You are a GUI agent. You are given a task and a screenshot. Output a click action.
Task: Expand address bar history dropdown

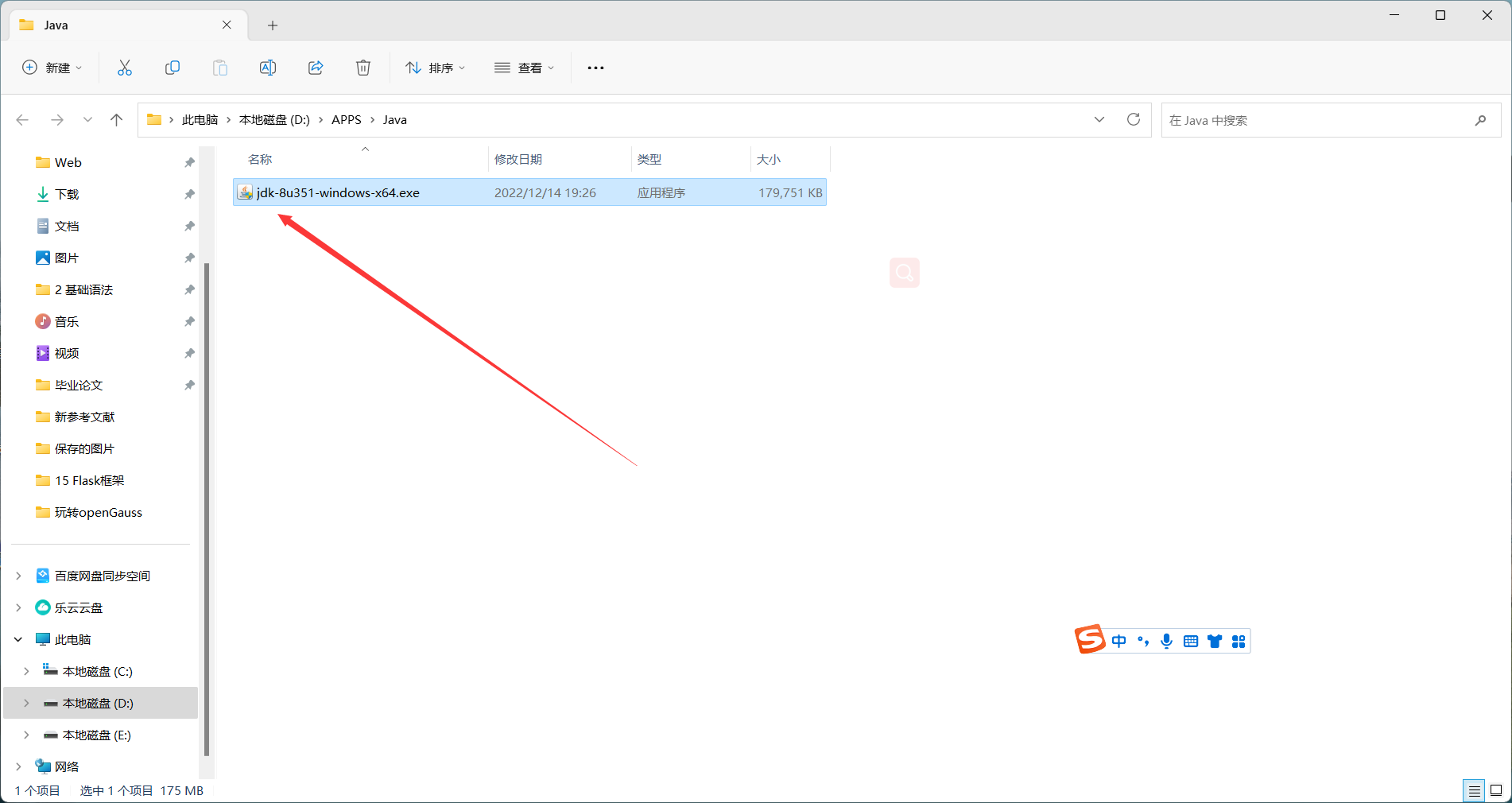tap(1099, 119)
